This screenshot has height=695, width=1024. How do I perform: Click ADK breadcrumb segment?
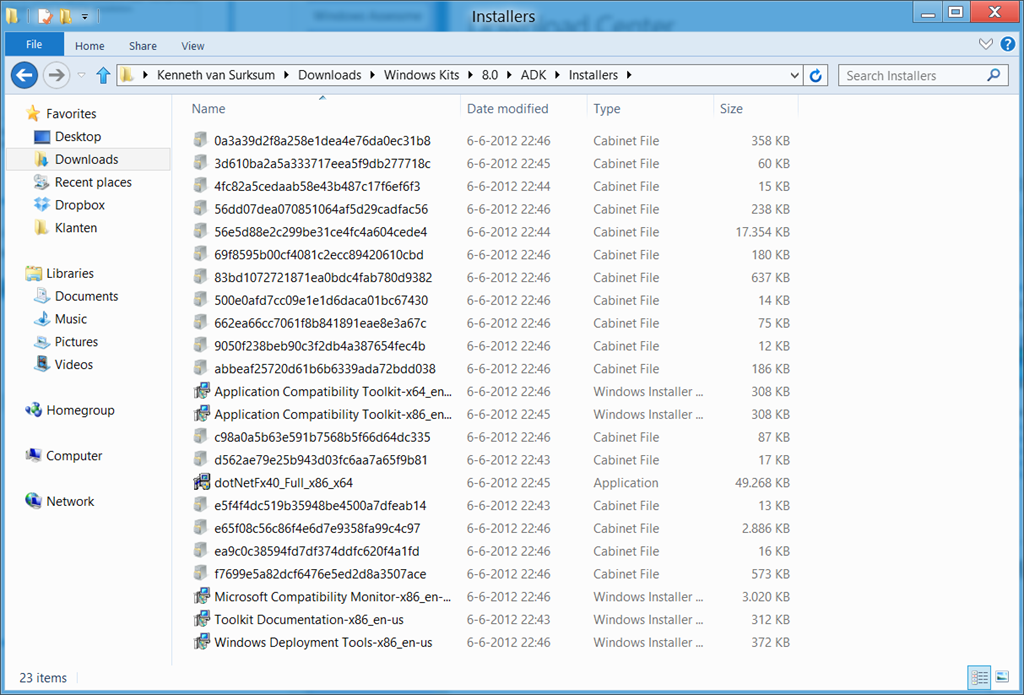click(534, 75)
